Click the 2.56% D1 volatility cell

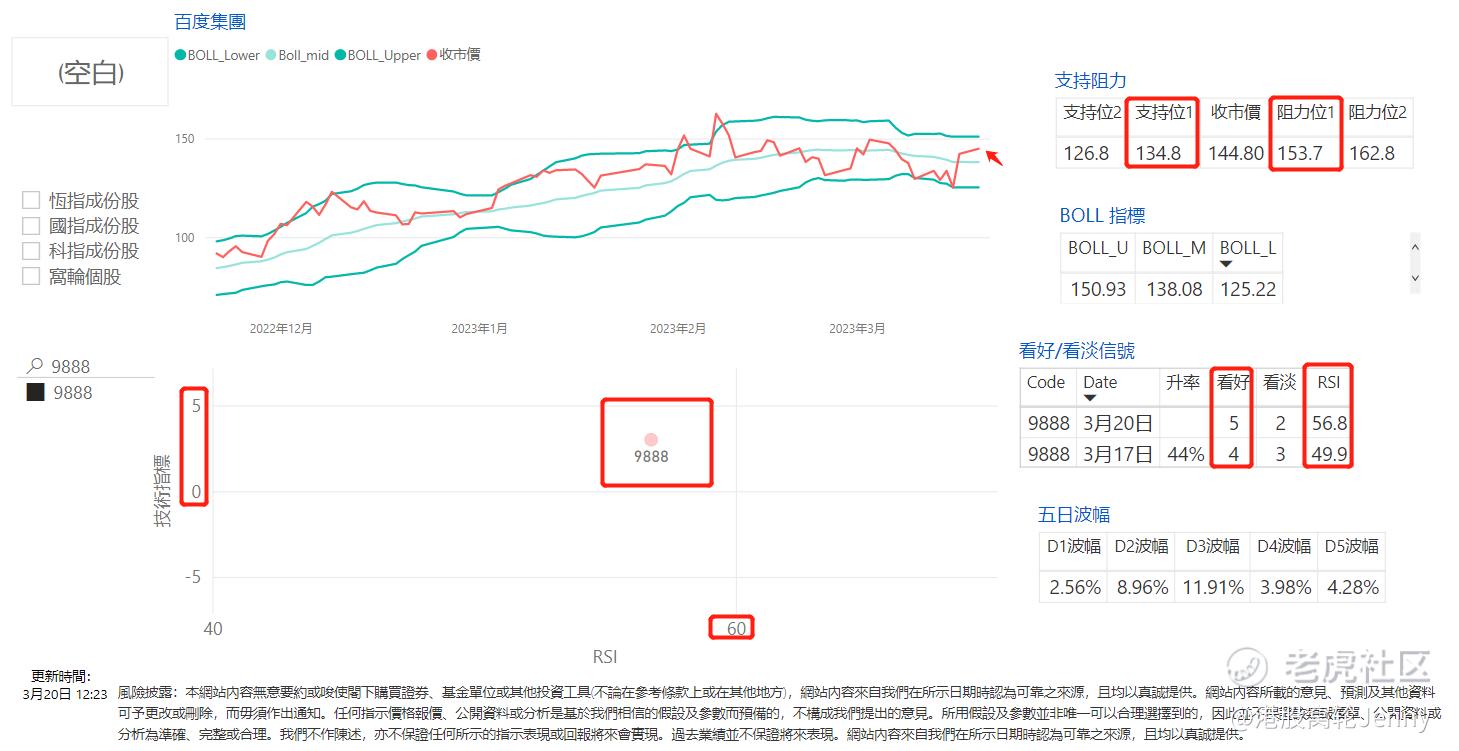click(x=1075, y=587)
